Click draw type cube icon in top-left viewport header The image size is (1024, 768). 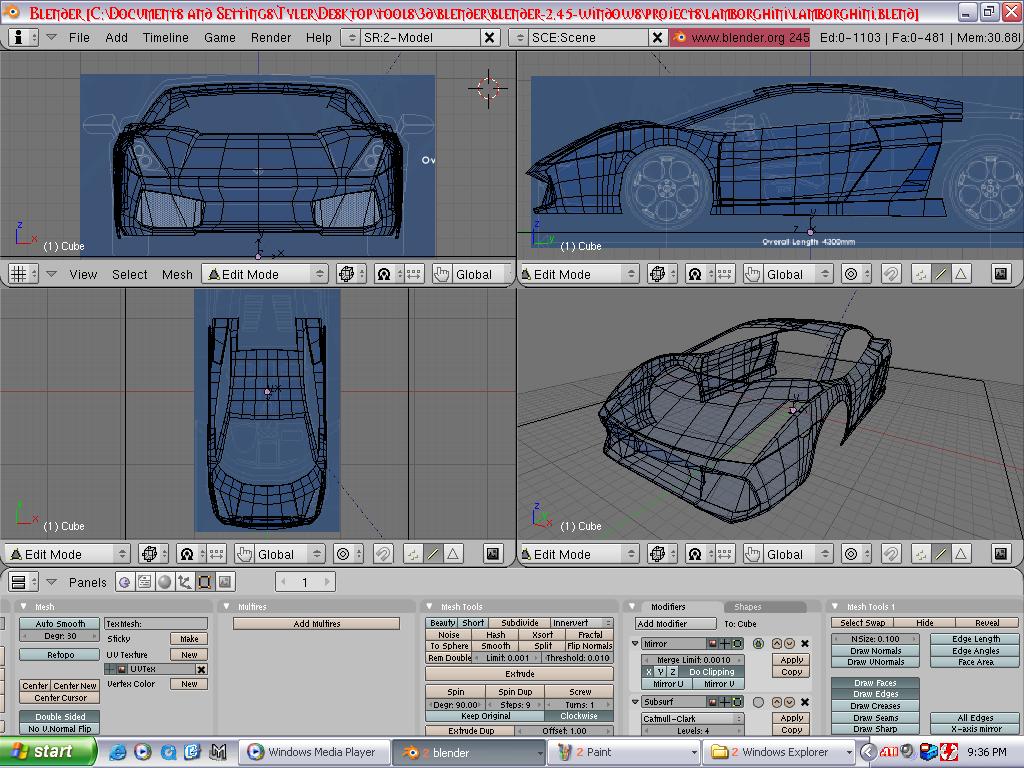pos(351,274)
